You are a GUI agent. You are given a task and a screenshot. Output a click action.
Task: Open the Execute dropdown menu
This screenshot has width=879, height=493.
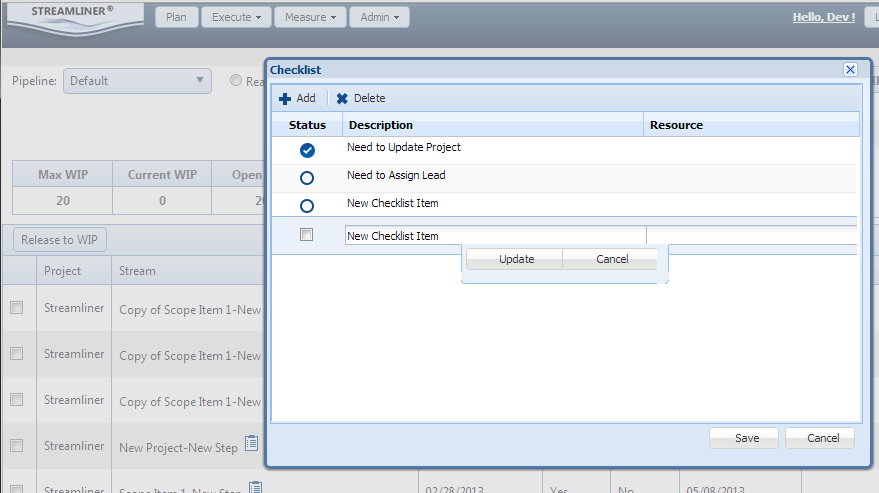coord(236,17)
